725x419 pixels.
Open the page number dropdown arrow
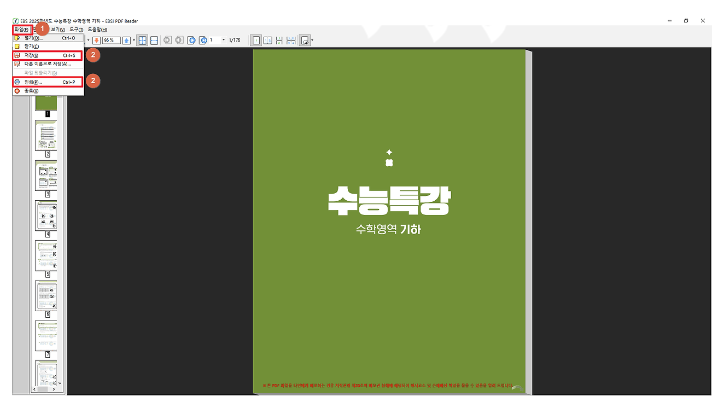point(224,40)
